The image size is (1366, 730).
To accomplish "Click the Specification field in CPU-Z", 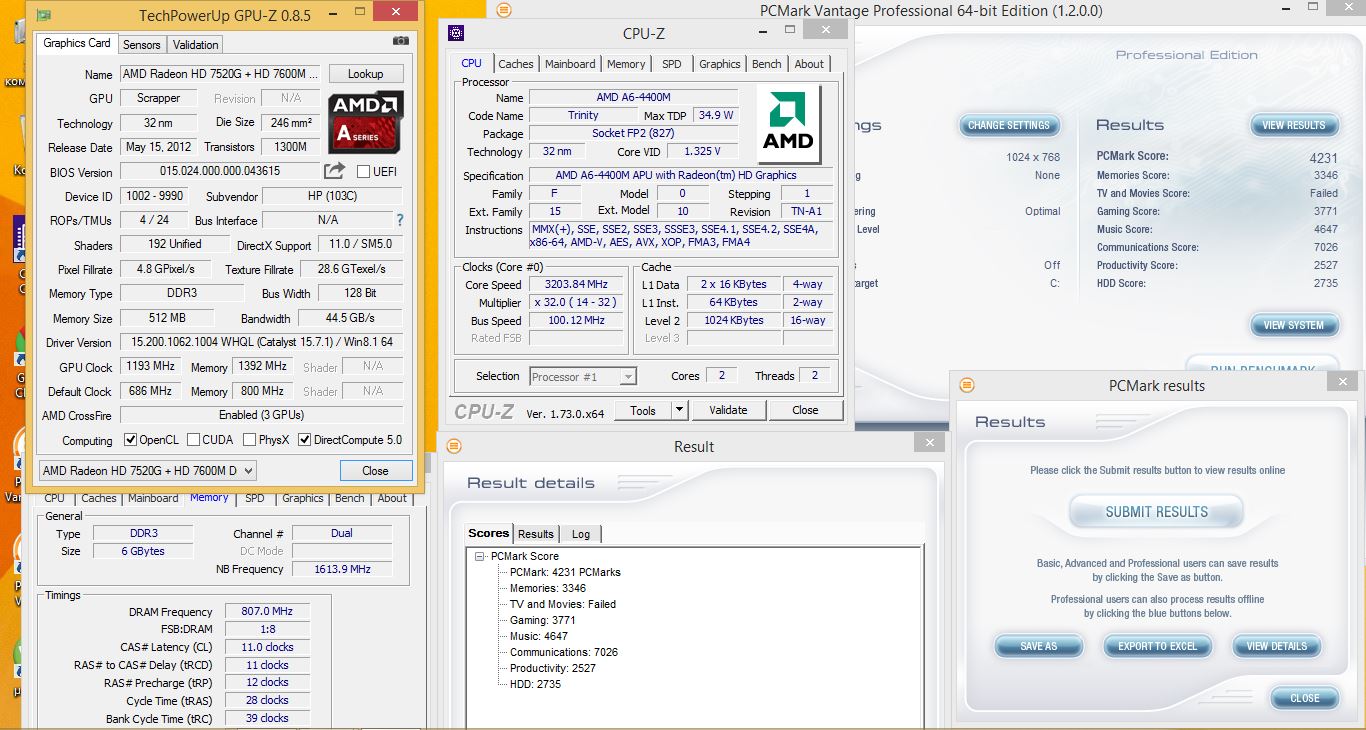I will (x=681, y=175).
